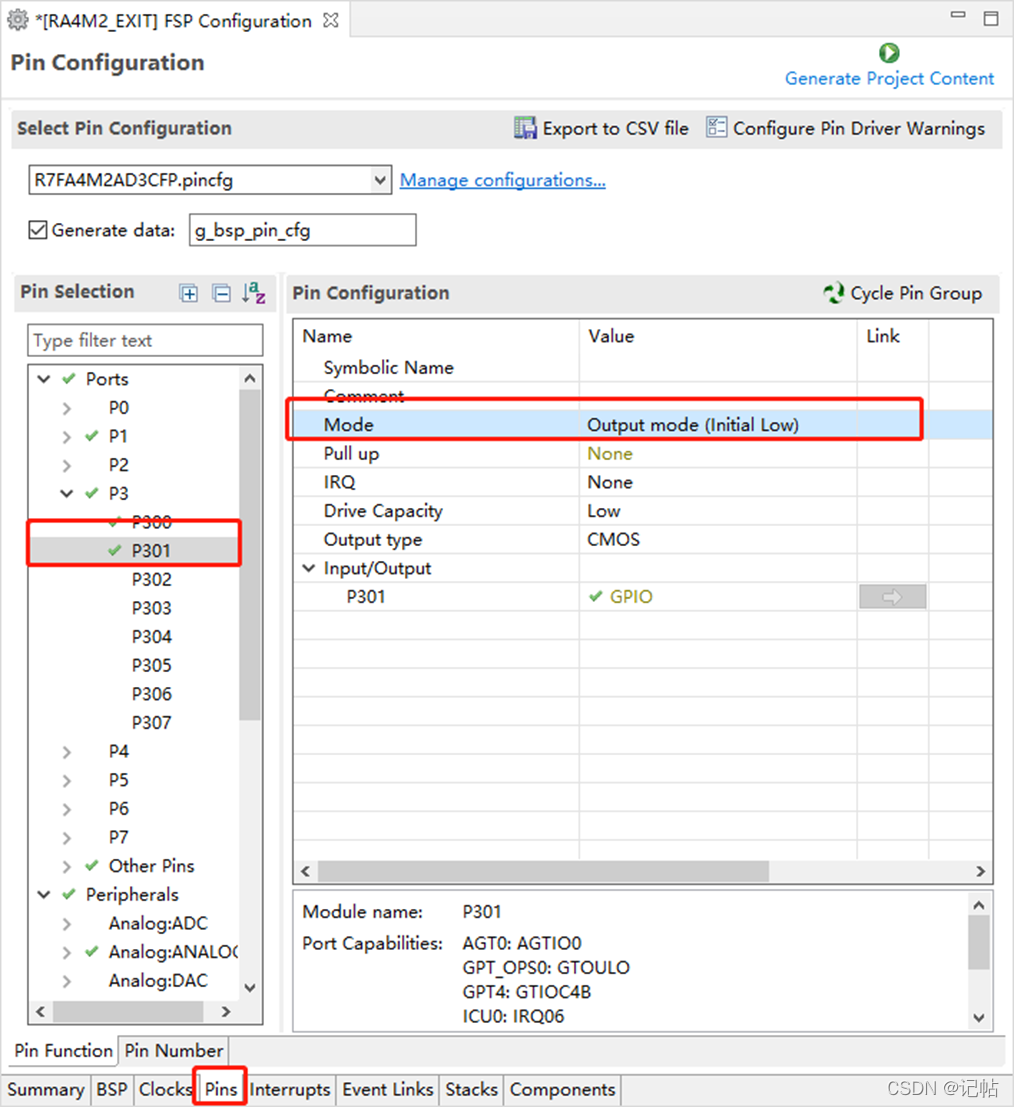Screen dimensions: 1014x1107
Task: Collapse the Peripherals tree node
Action: point(44,894)
